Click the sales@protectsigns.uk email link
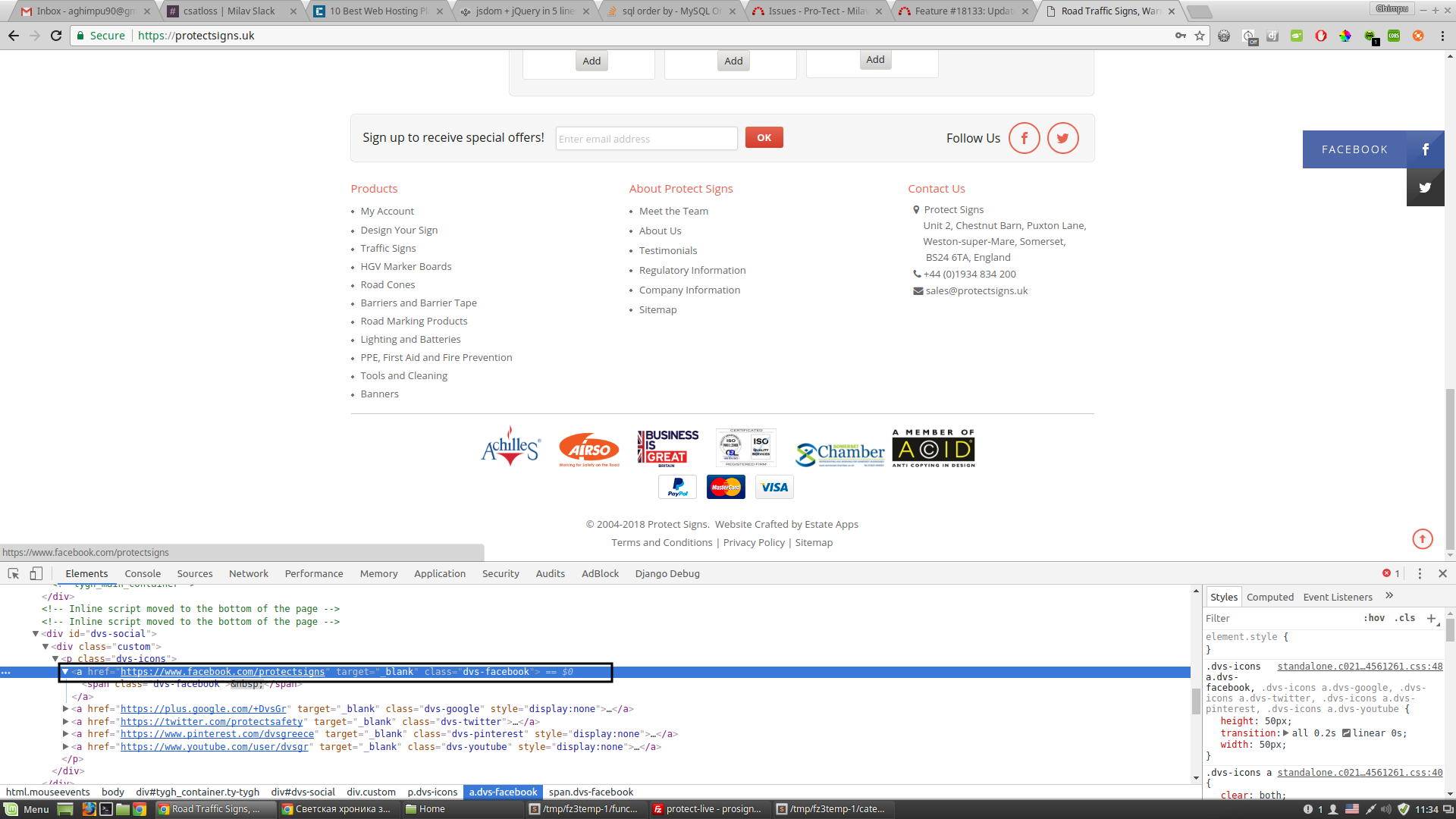This screenshot has width=1456, height=819. (977, 291)
